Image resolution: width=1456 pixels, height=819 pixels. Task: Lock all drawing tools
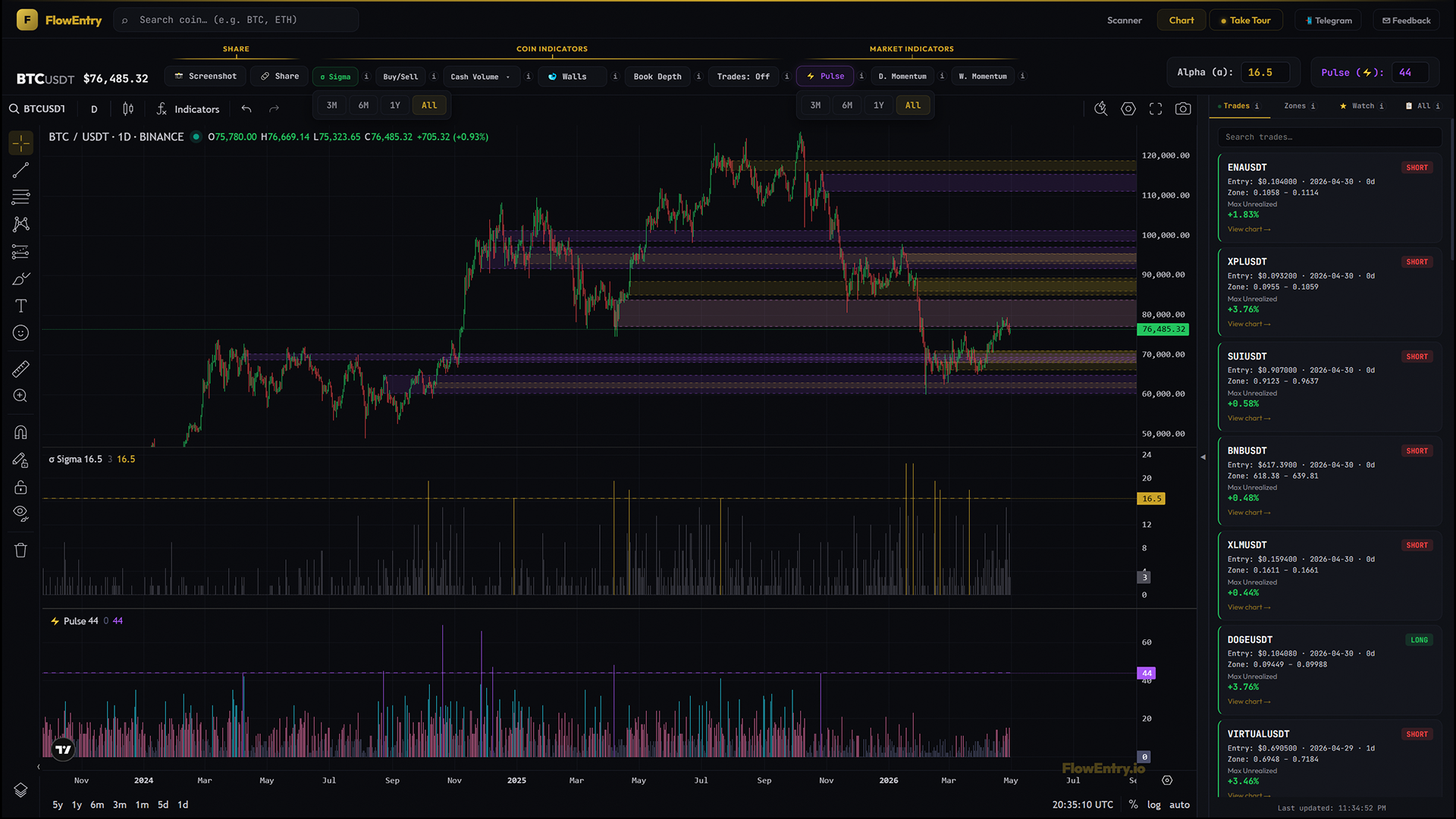pos(20,487)
